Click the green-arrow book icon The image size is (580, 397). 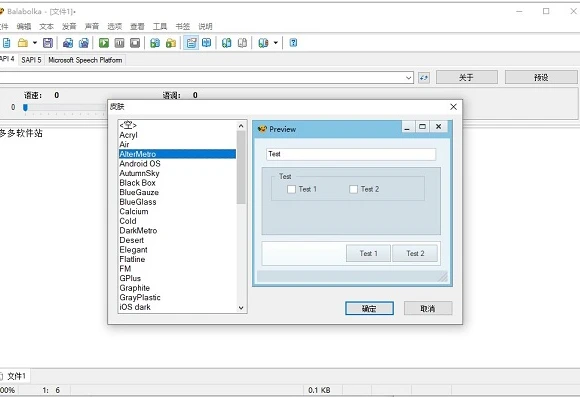(x=226, y=43)
